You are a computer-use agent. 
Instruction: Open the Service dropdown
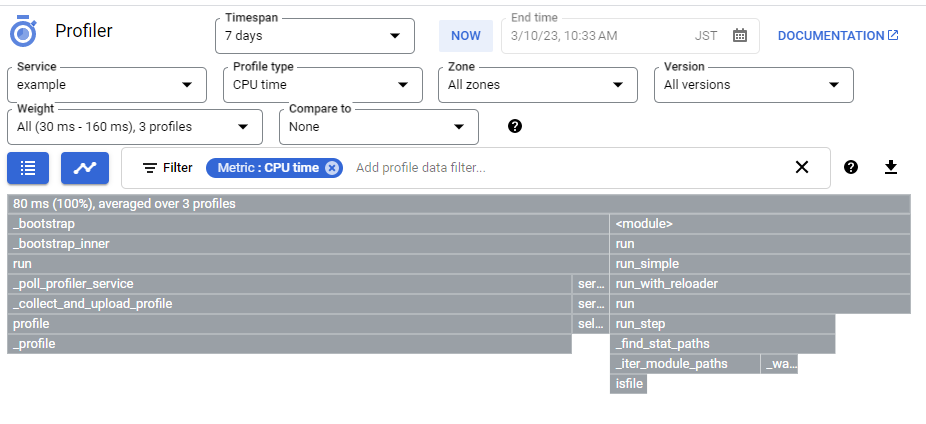[x=105, y=85]
